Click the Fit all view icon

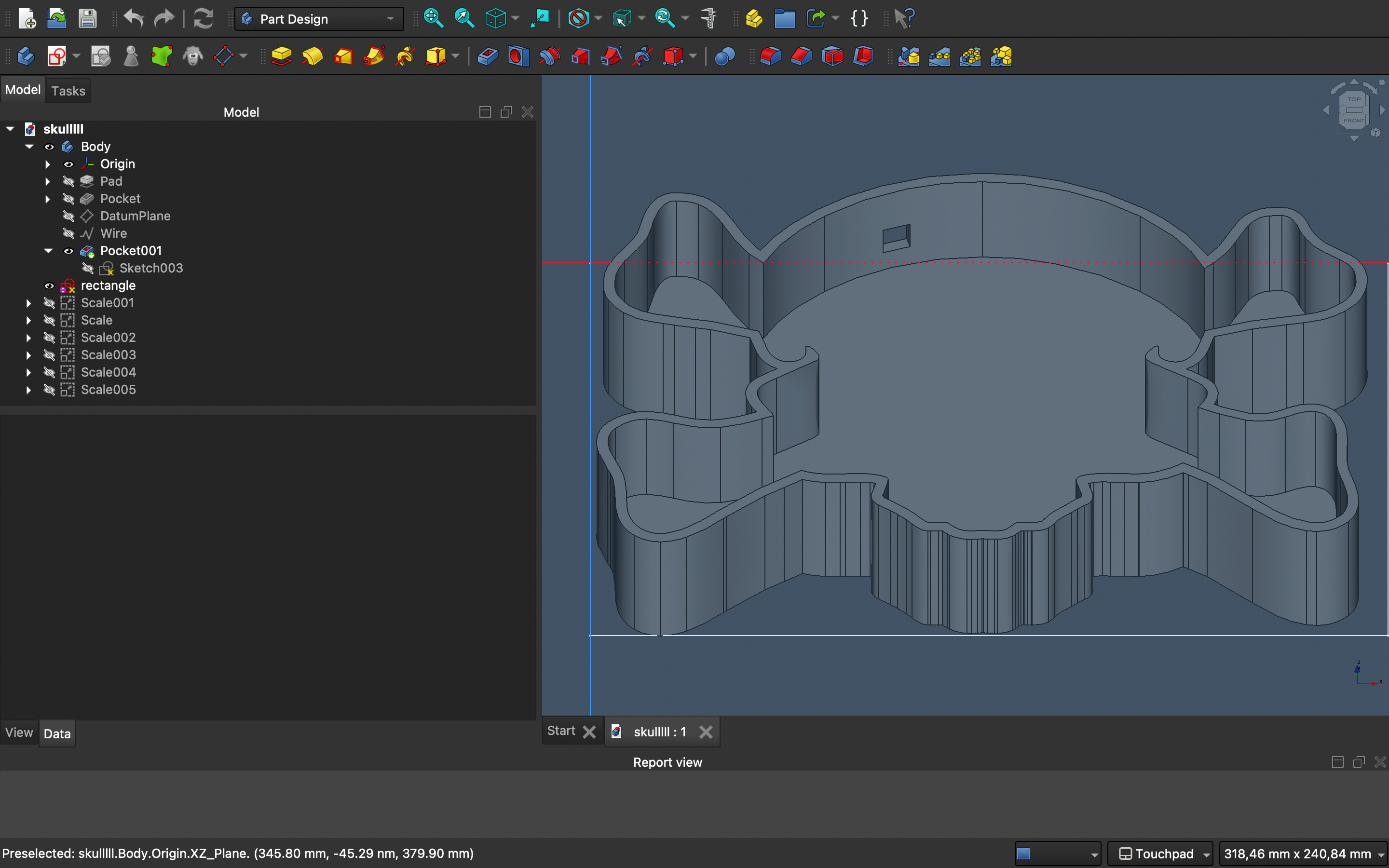[434, 18]
